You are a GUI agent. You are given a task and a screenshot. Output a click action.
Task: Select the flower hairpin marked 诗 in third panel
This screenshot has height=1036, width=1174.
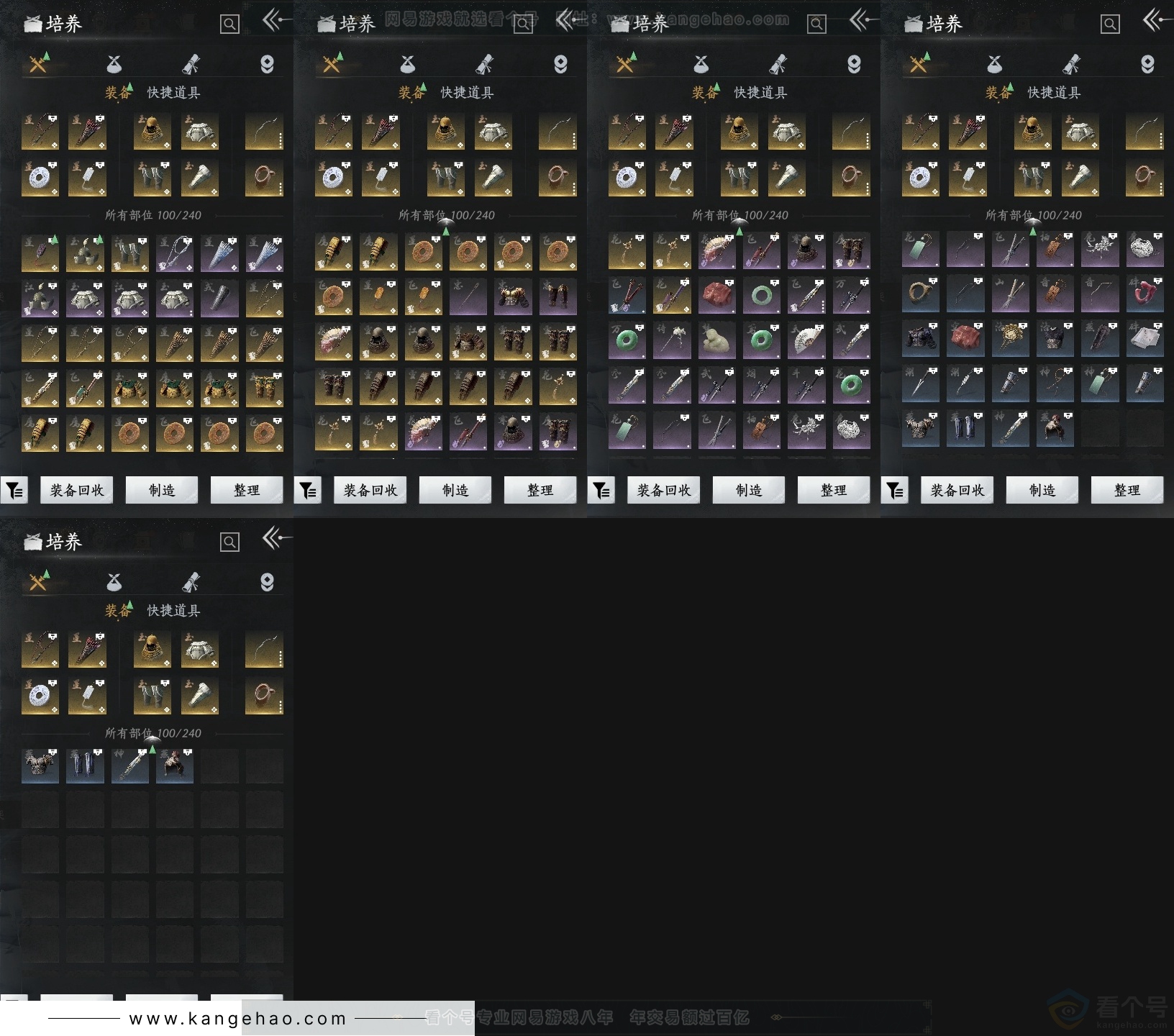pos(672,341)
